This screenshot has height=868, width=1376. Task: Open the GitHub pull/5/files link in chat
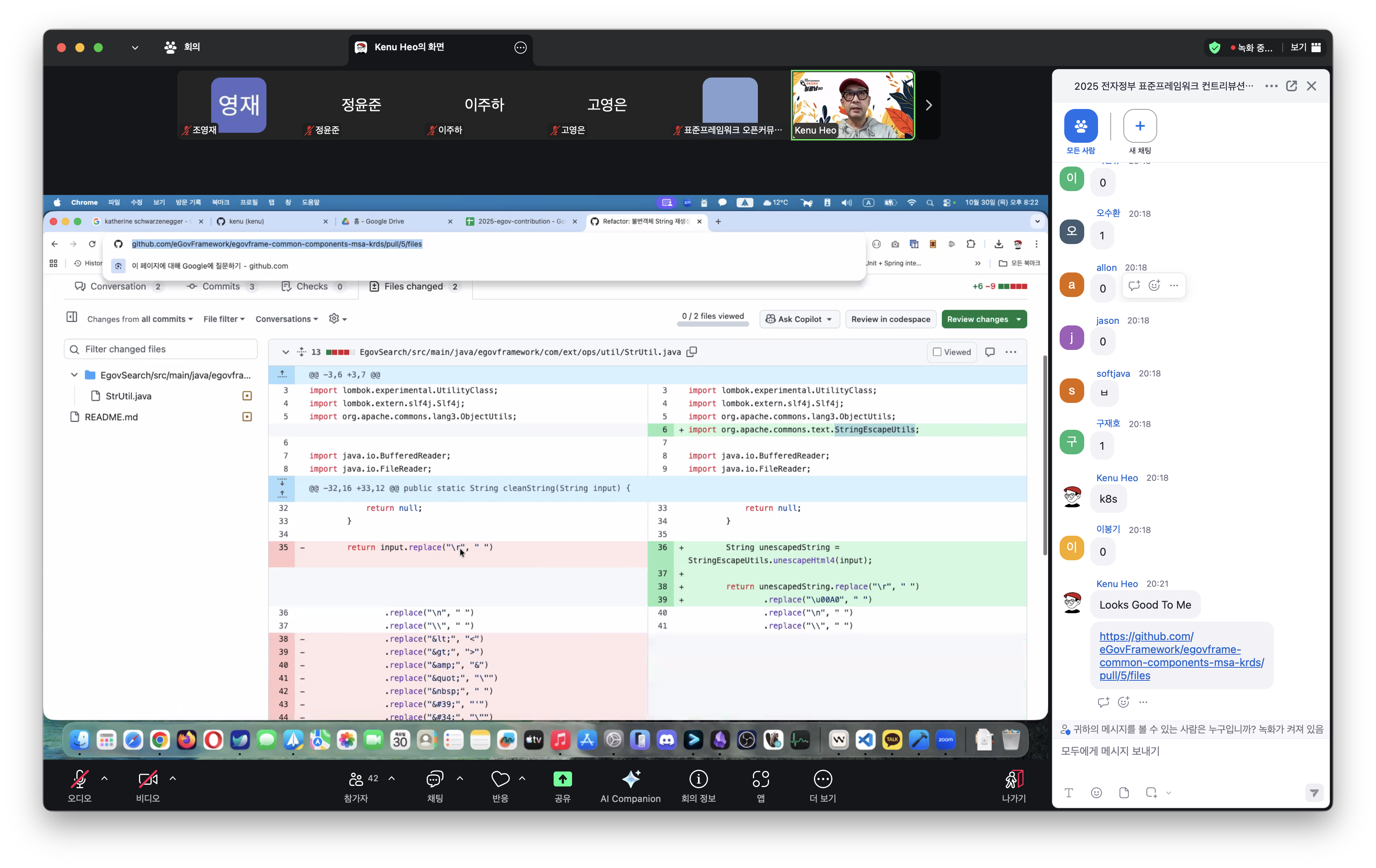(1181, 655)
